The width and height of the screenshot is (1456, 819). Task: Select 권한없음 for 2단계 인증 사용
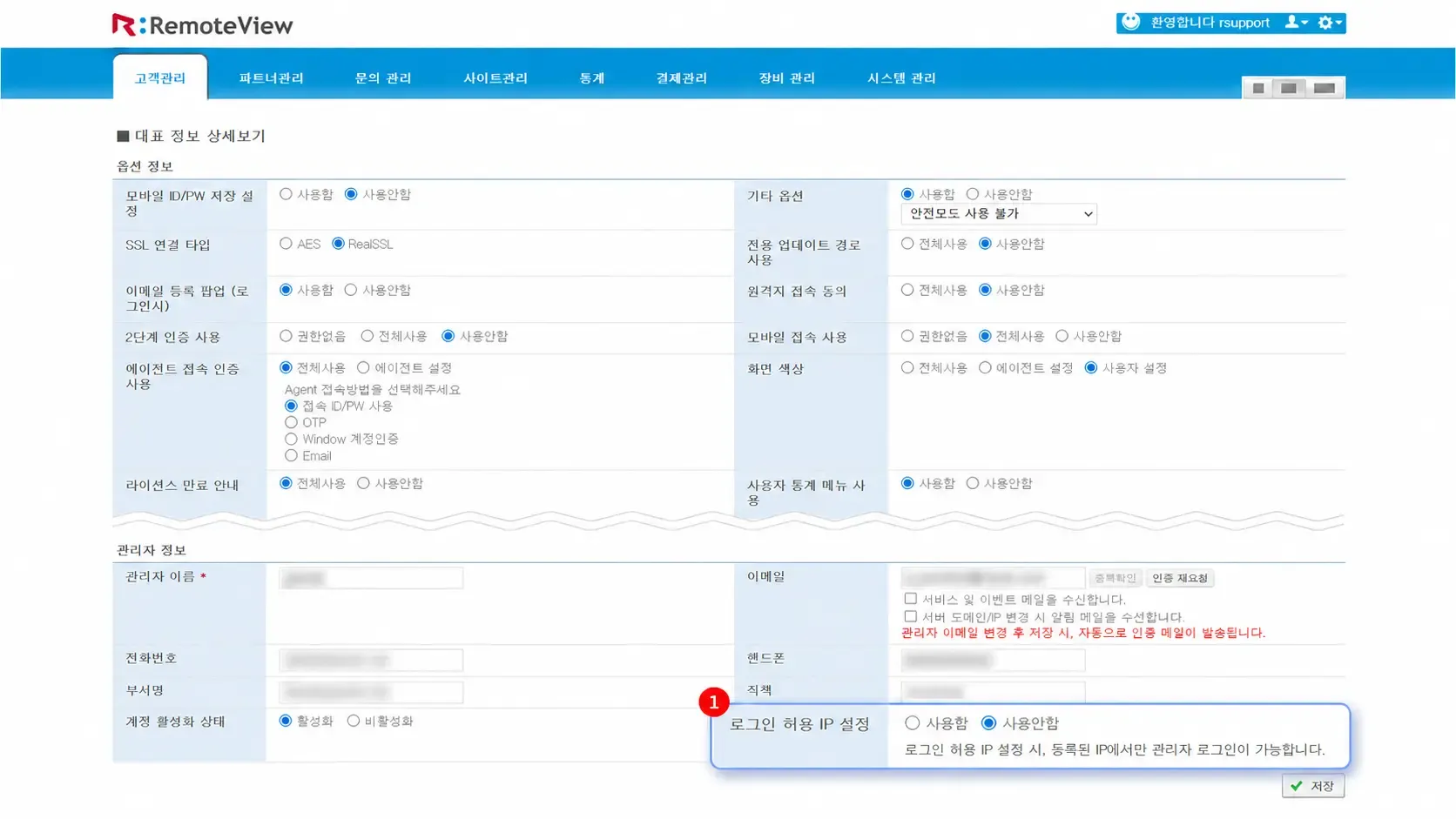286,336
